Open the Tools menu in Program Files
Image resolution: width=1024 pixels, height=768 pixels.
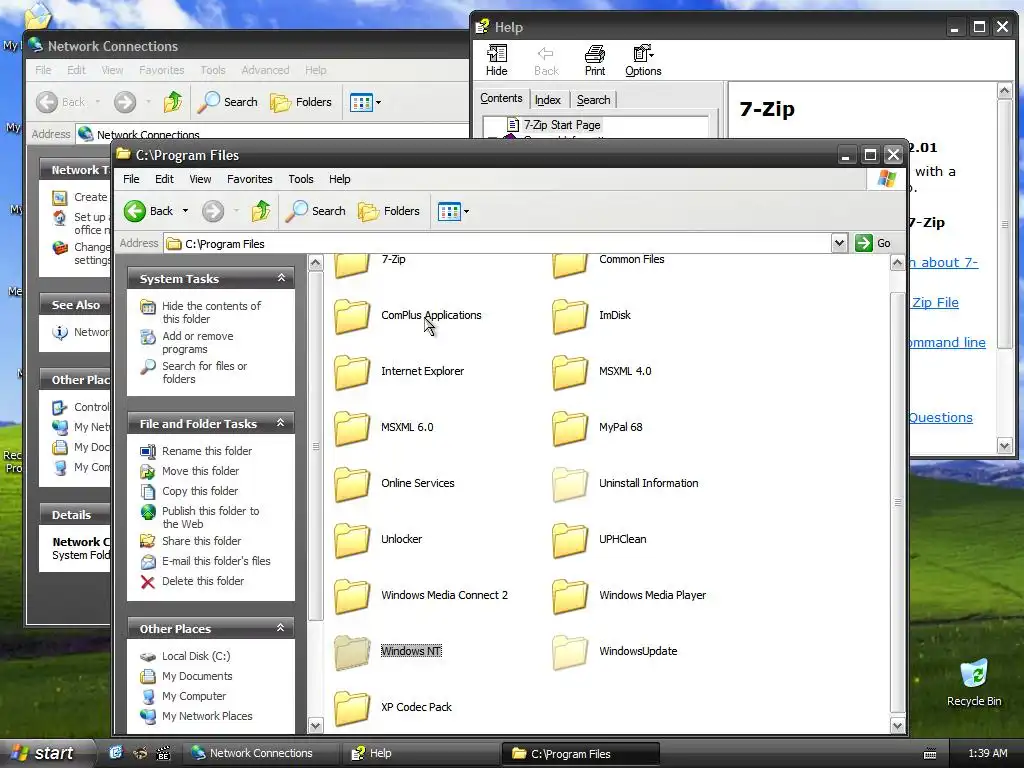301,179
